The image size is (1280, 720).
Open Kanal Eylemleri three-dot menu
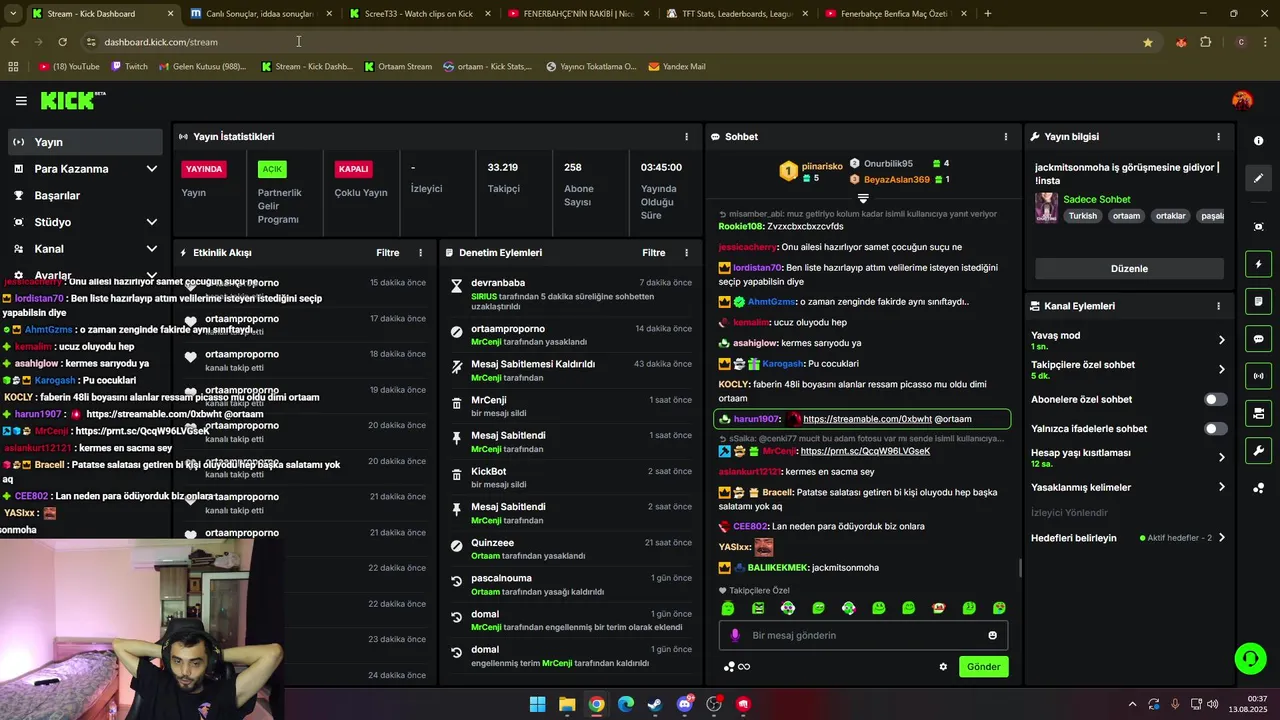click(1218, 306)
